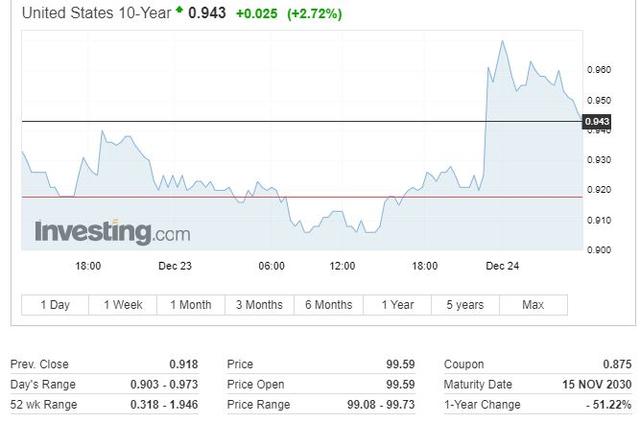Click the United States 10-Year title
Screen dimensions: 640x423
pos(95,13)
